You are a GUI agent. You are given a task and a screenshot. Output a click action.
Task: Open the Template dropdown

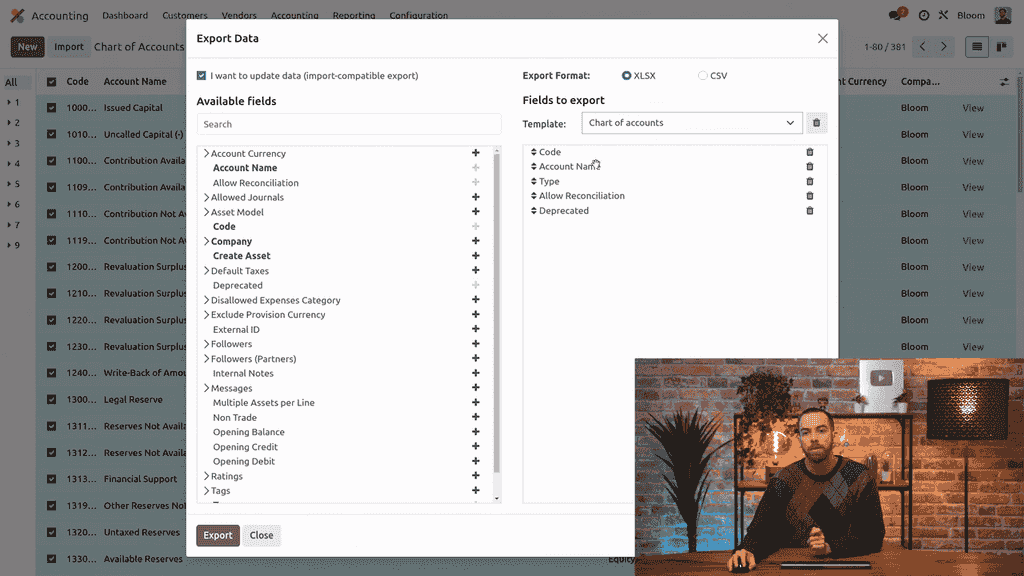coord(692,123)
